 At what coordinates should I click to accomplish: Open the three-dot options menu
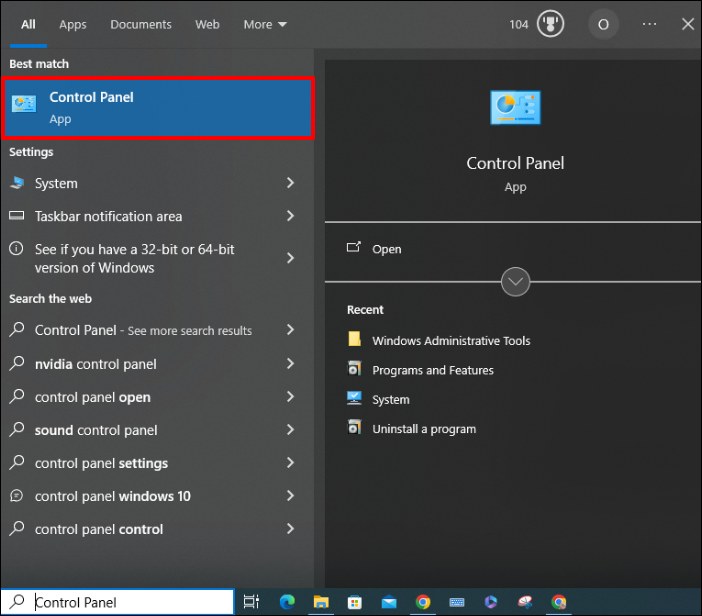[650, 24]
